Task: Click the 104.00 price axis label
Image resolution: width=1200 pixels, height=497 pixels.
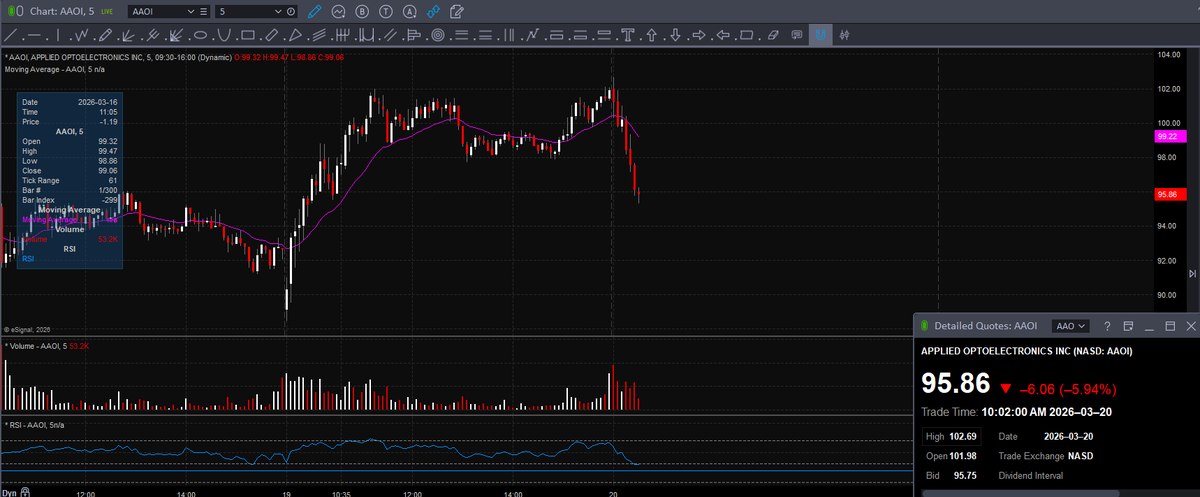Action: pos(1168,54)
